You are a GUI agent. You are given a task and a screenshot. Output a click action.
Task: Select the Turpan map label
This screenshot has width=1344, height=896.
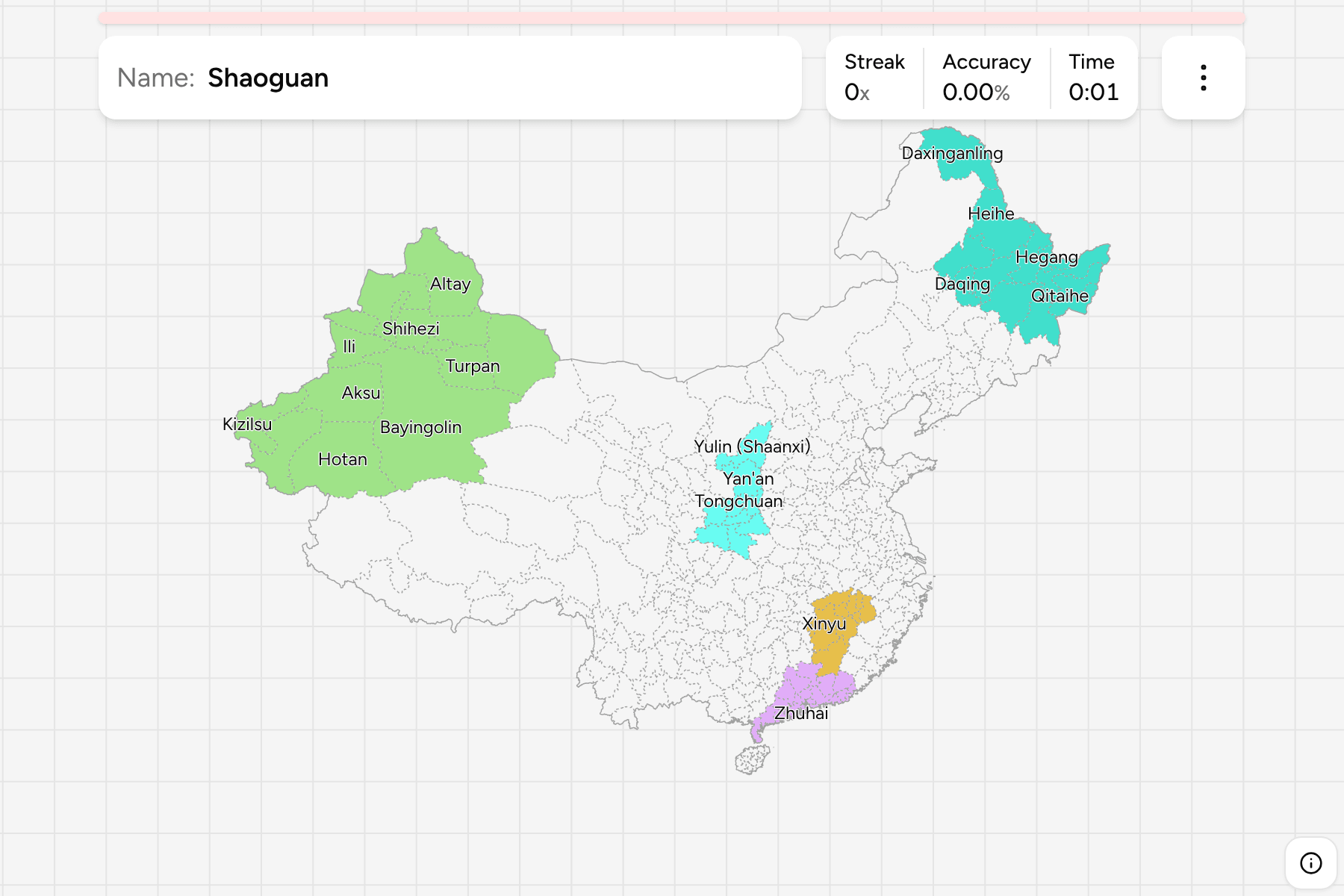473,366
